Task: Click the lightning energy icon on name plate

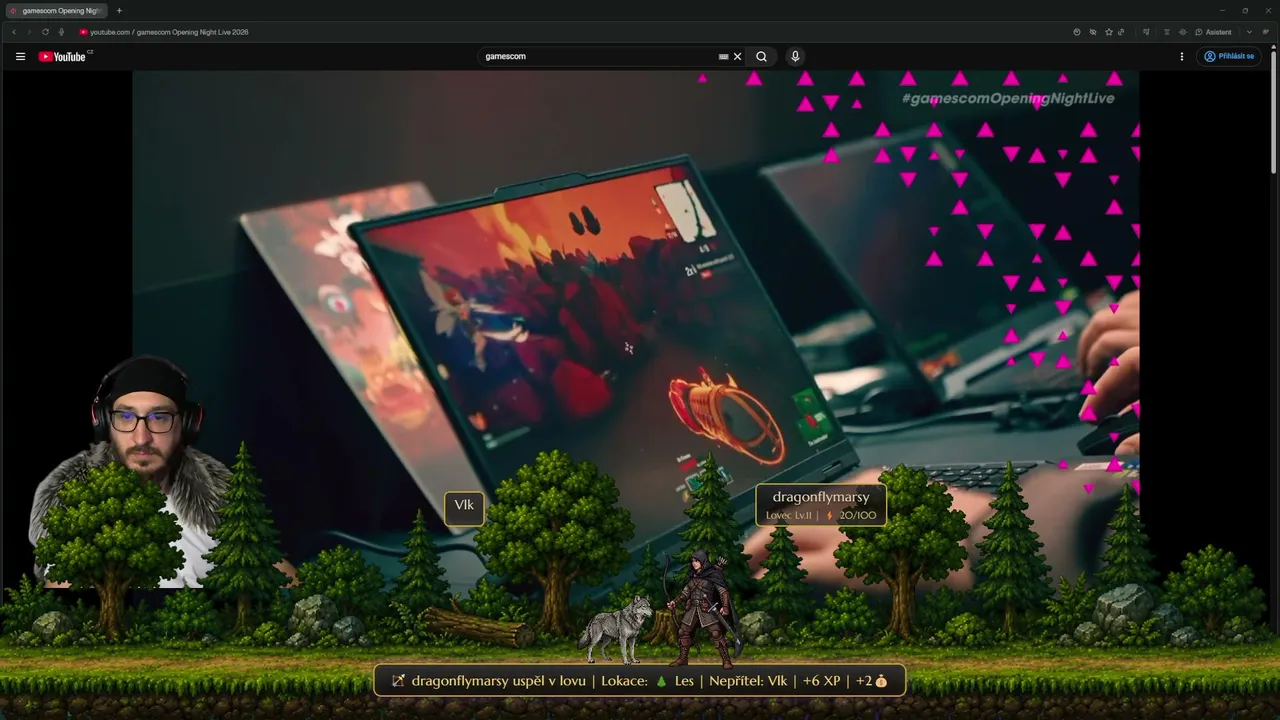Action: click(x=829, y=516)
